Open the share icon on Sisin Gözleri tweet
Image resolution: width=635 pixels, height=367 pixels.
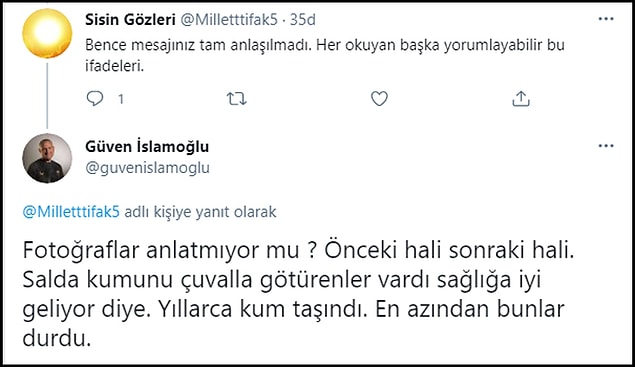521,98
